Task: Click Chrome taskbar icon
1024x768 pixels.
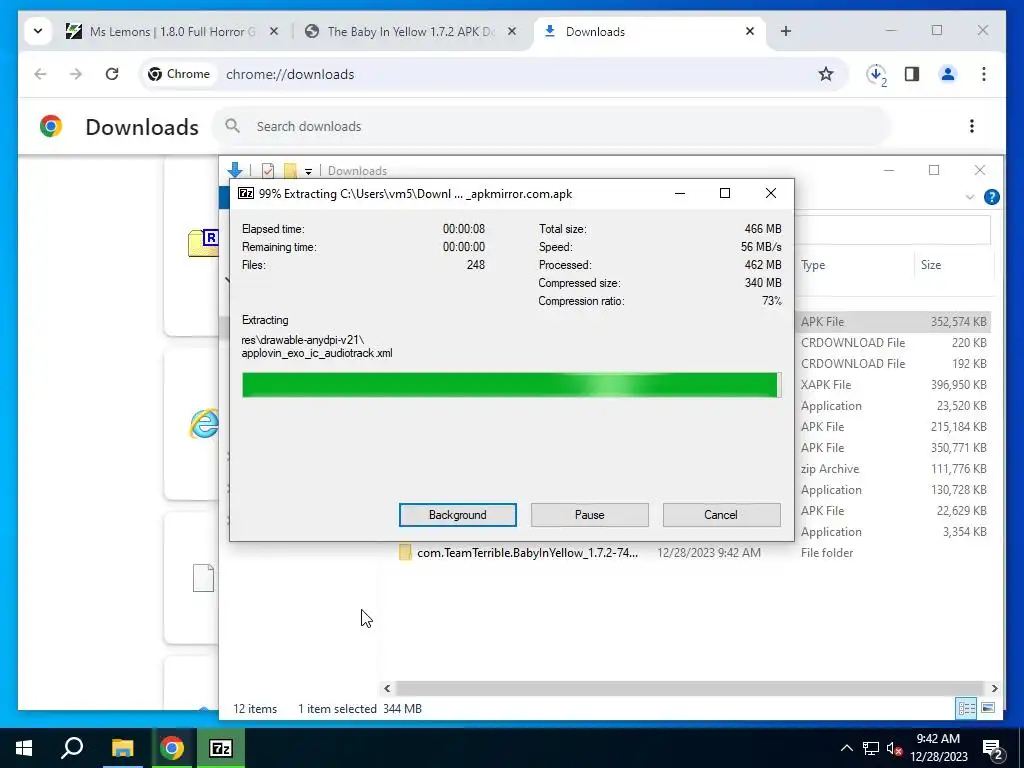Action: click(x=172, y=748)
